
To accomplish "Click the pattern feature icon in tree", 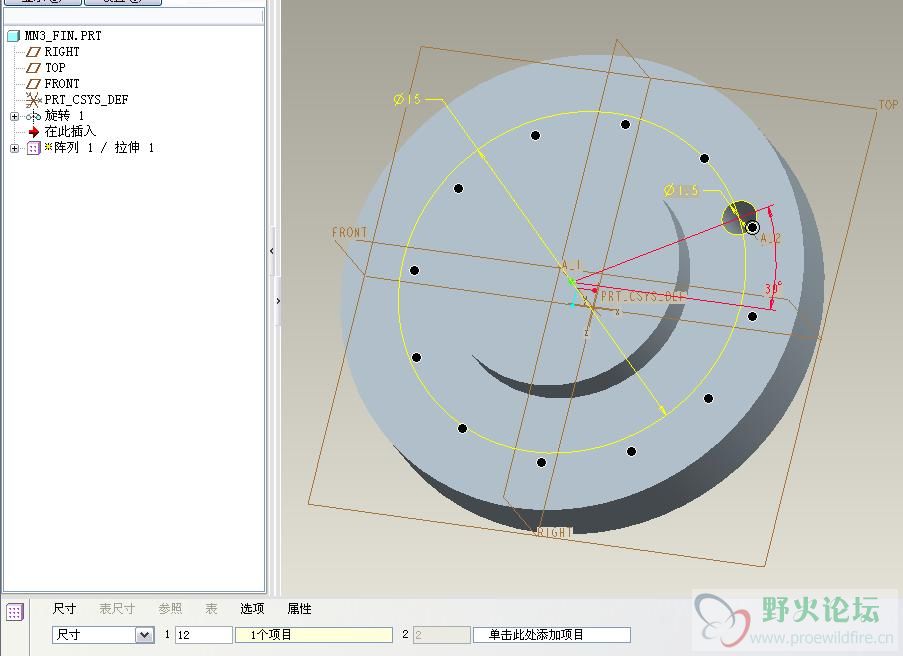I will point(33,149).
